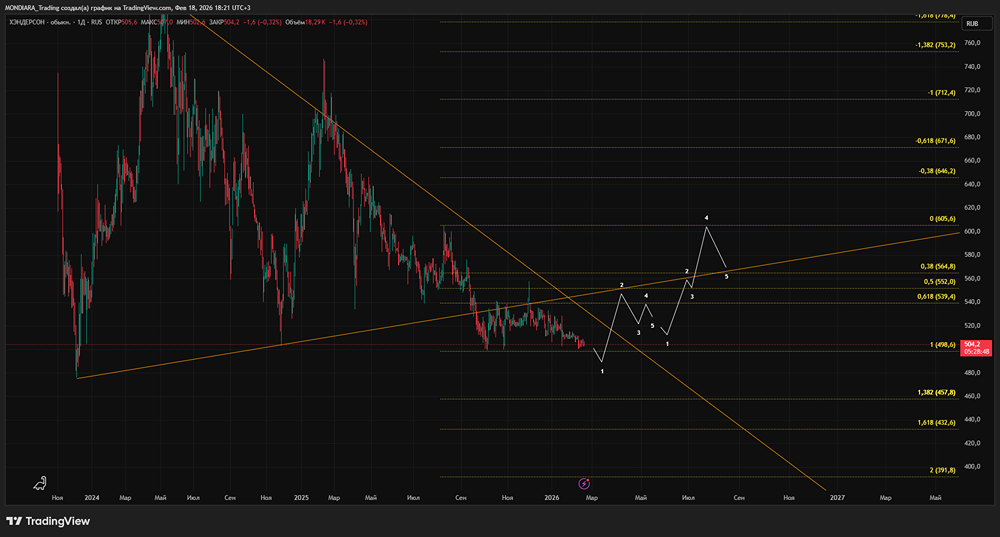
Task: Click the Объём 18,29 K volume value
Action: pyautogui.click(x=305, y=22)
